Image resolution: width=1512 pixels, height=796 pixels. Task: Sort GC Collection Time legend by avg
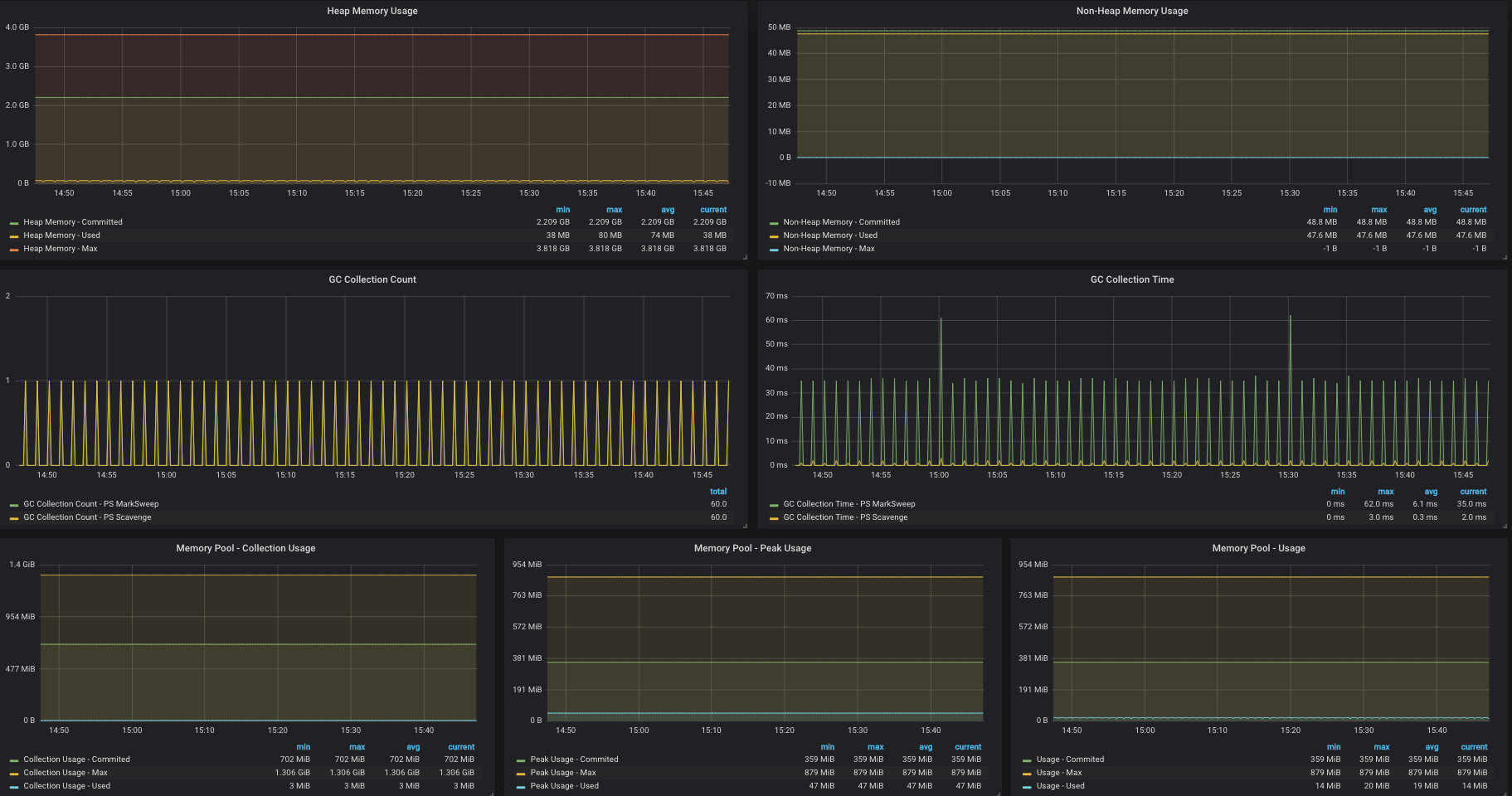[1431, 492]
